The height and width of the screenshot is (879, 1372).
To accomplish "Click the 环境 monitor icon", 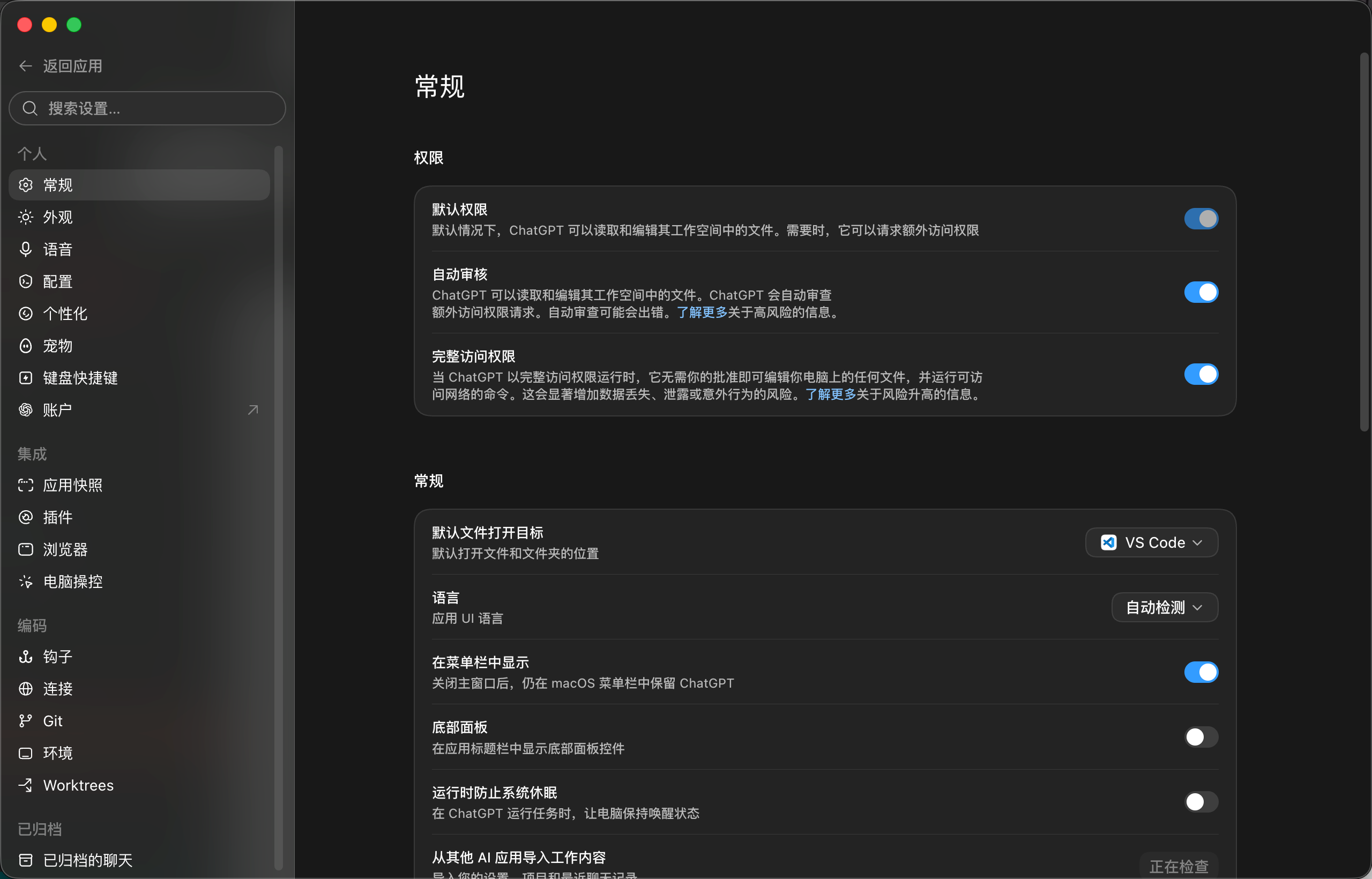I will click(26, 754).
